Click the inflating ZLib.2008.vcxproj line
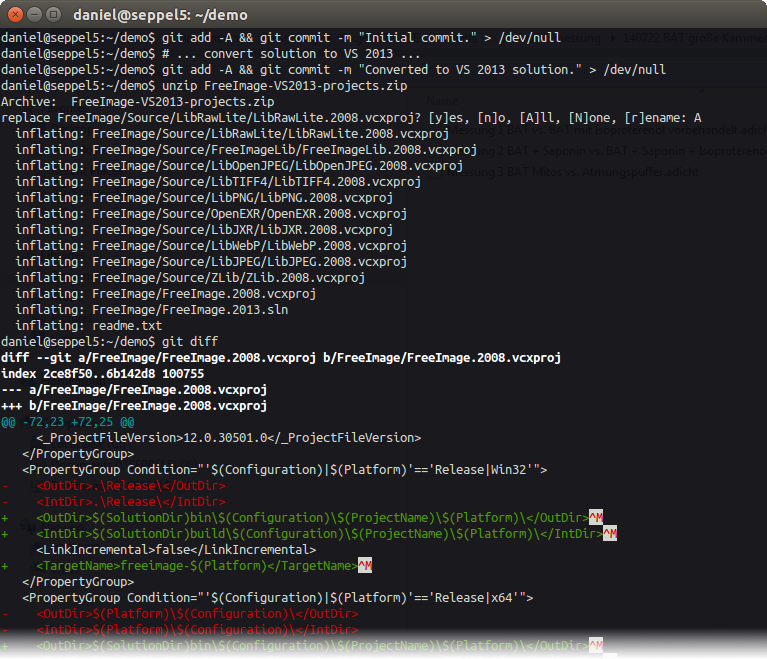The height and width of the screenshot is (659, 767). [190, 277]
